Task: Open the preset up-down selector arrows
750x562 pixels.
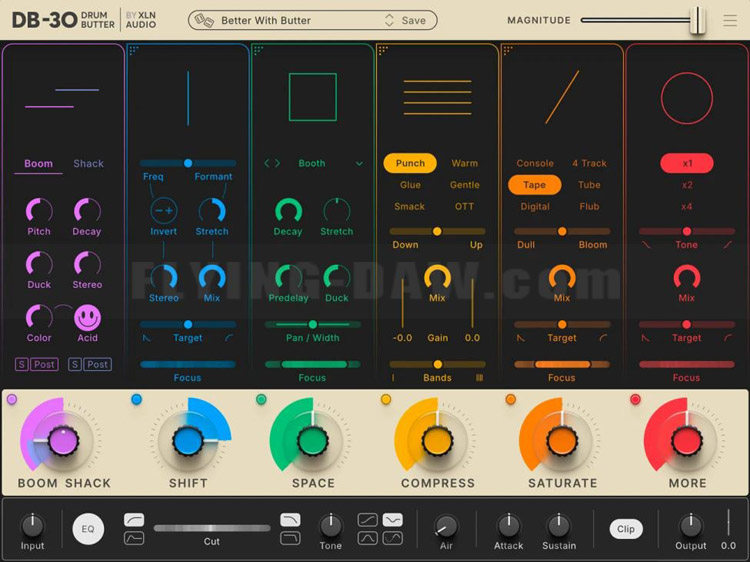Action: 389,21
